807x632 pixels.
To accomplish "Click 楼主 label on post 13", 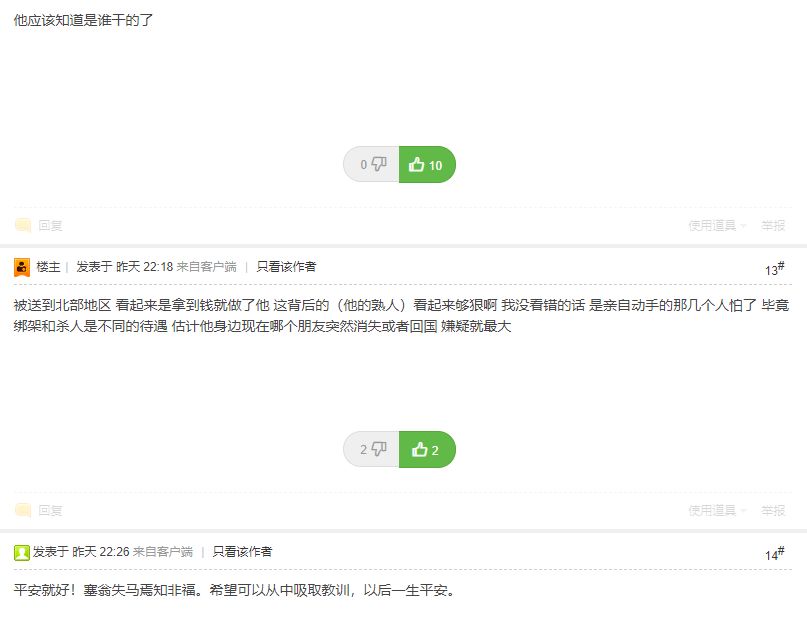I will [48, 267].
